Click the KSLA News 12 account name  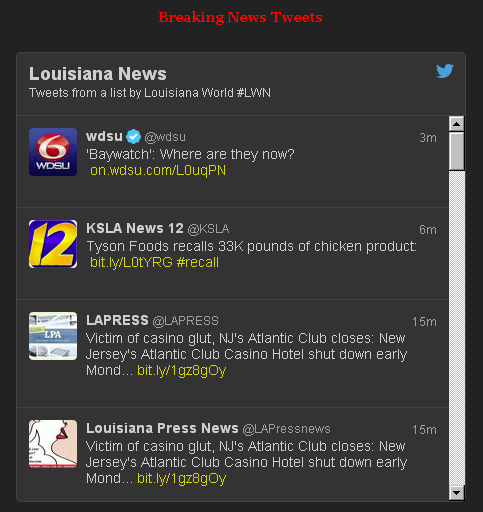pos(135,228)
